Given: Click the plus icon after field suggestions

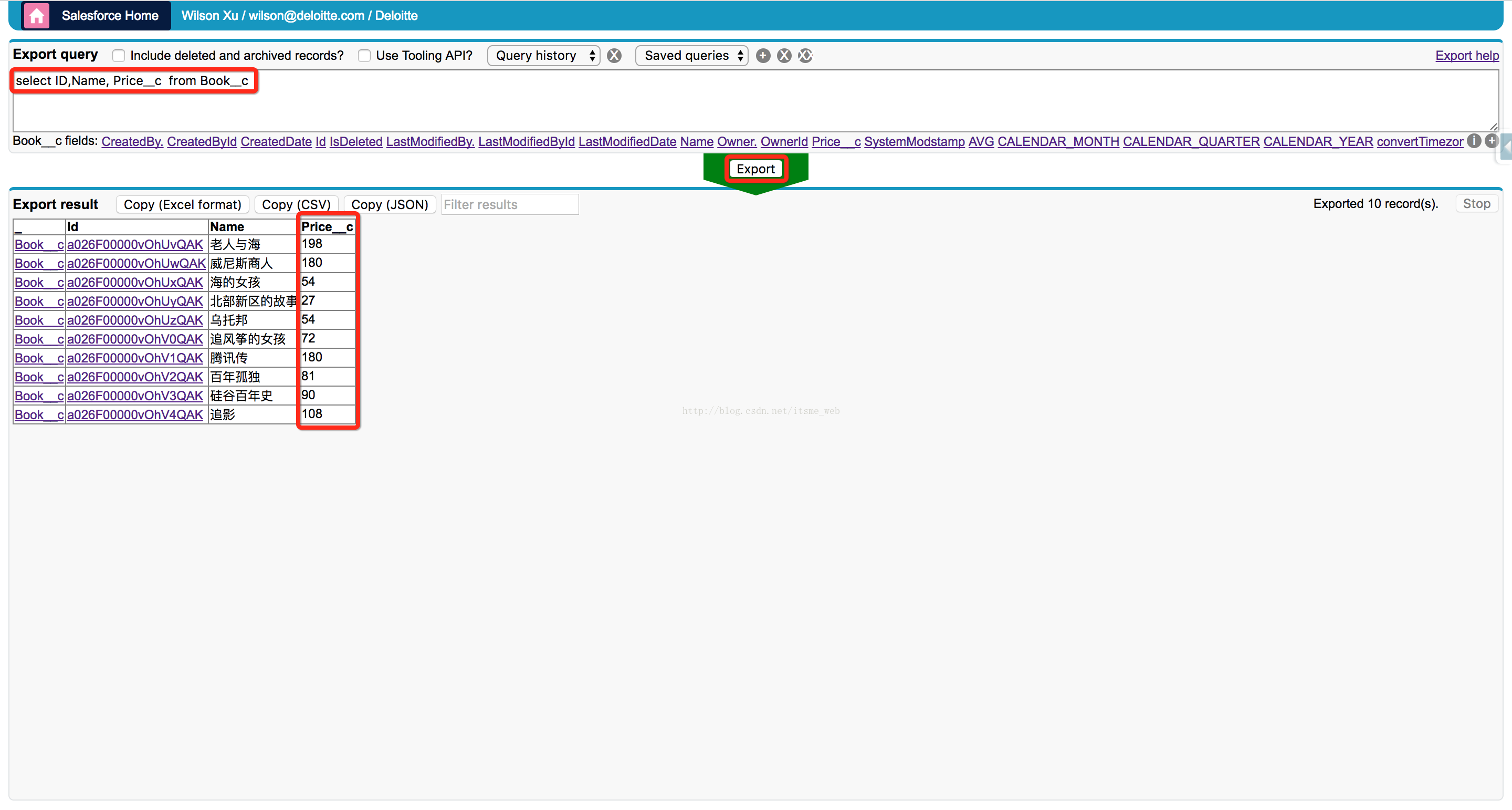Looking at the screenshot, I should point(1491,141).
